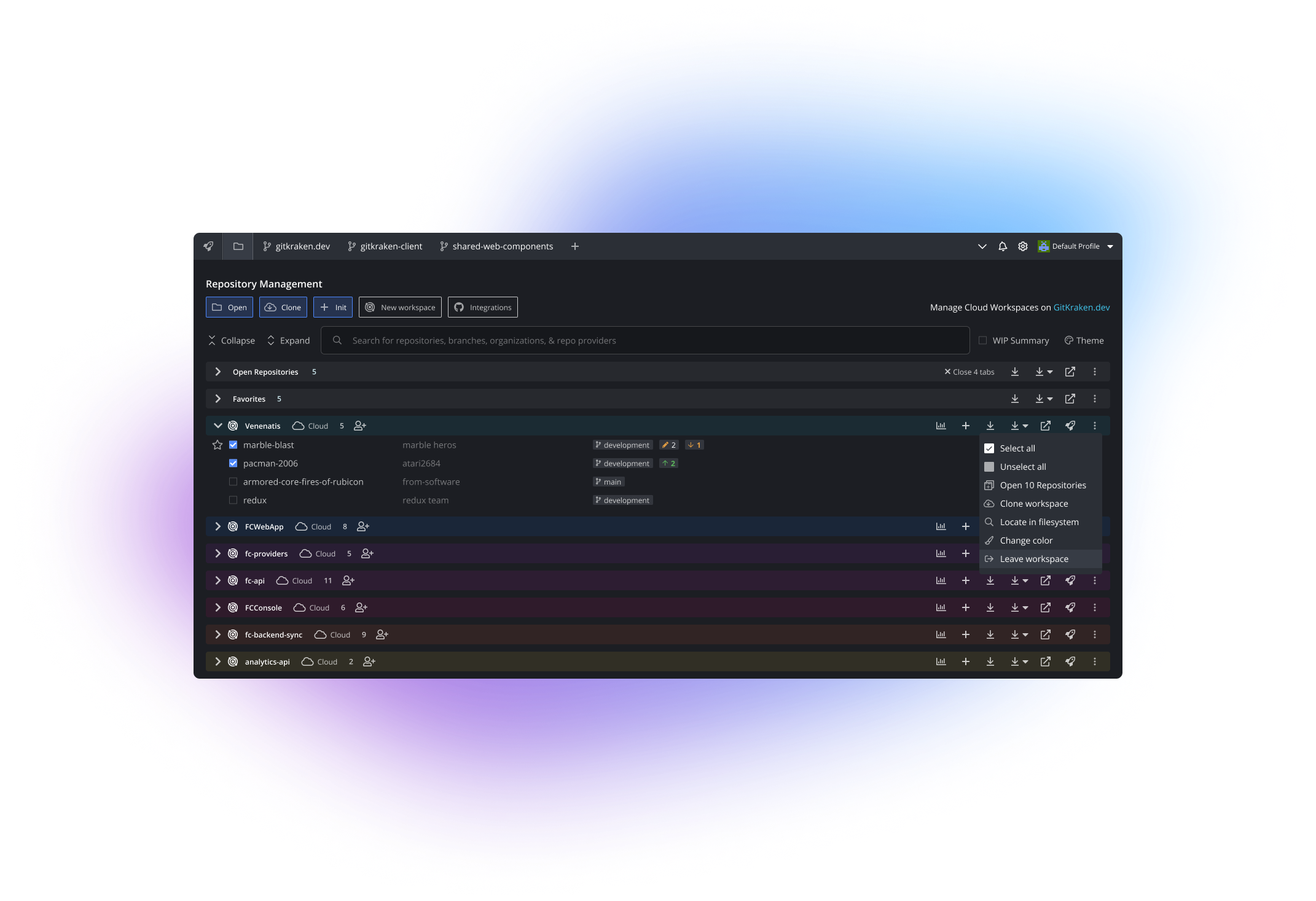Add a new tab with plus icon
1316x901 pixels.
coord(575,246)
